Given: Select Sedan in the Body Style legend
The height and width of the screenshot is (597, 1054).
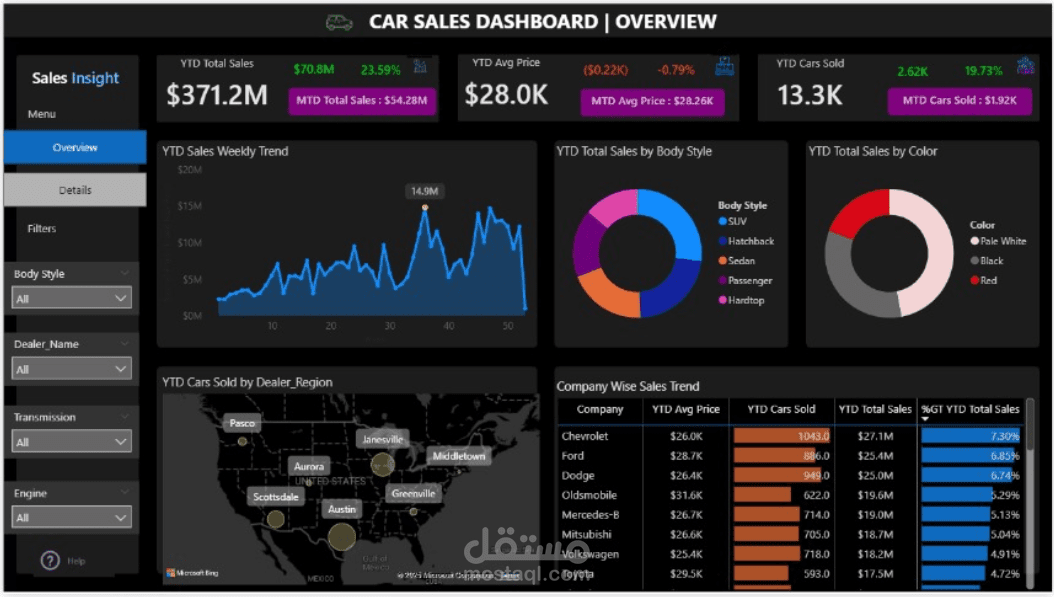Looking at the screenshot, I should [737, 260].
